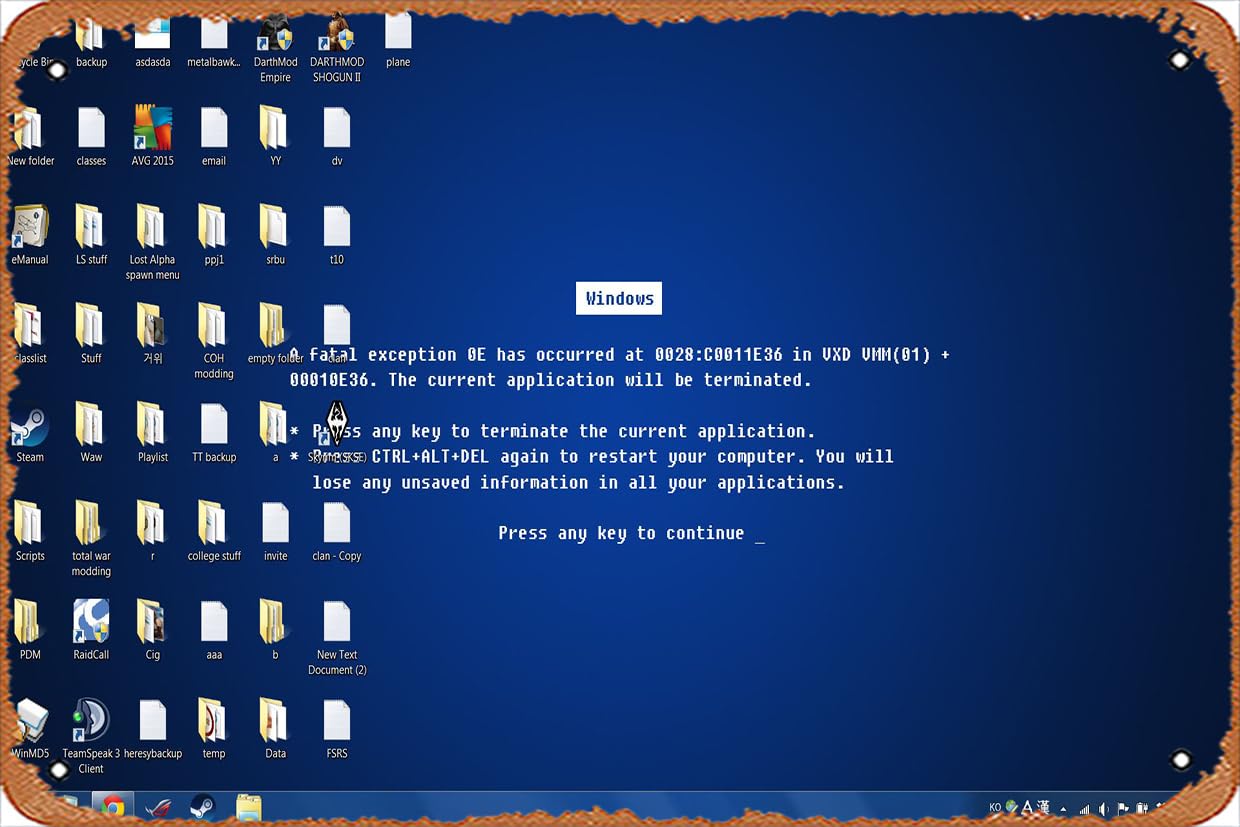Open File Explorer from the taskbar
The width and height of the screenshot is (1240, 827).
click(248, 807)
